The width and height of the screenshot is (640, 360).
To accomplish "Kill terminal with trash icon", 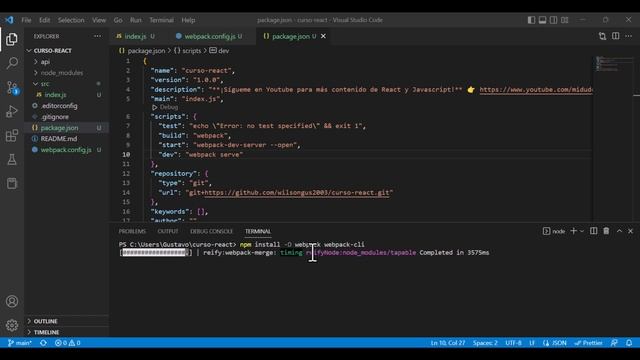I will 606,231.
